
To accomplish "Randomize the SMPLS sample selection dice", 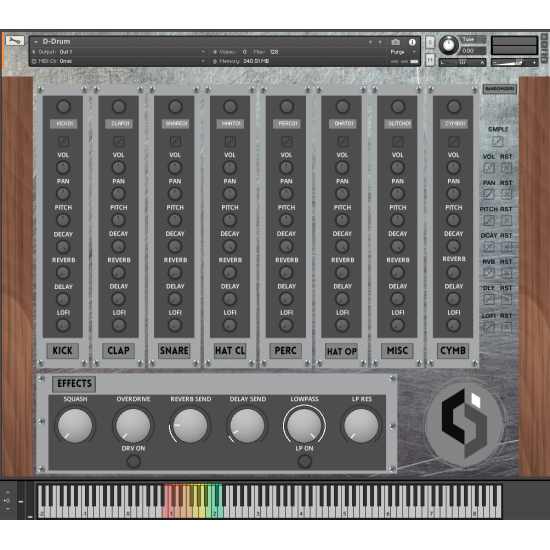I will coord(497,141).
